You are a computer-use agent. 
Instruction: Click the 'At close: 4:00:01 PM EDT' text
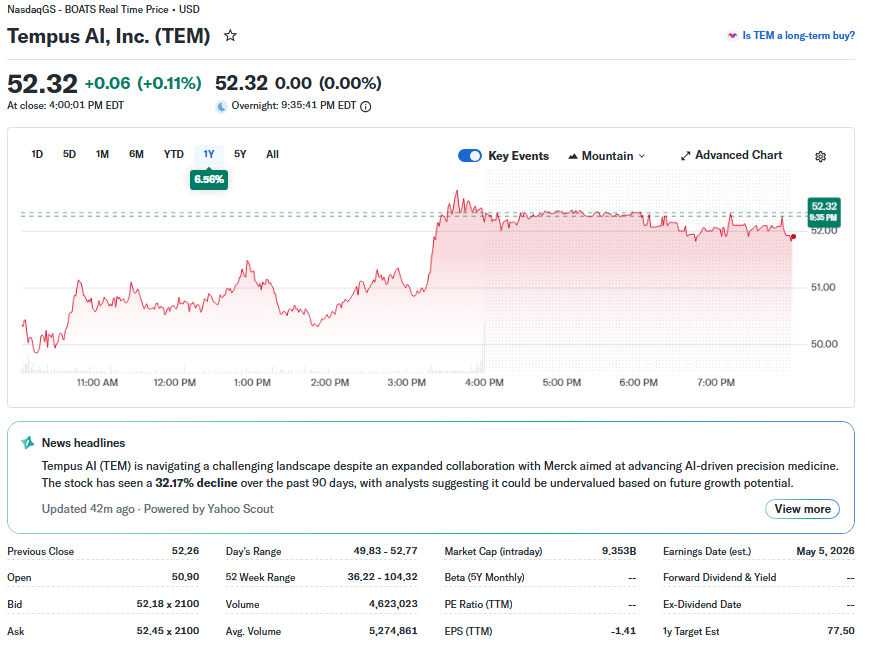(x=66, y=106)
